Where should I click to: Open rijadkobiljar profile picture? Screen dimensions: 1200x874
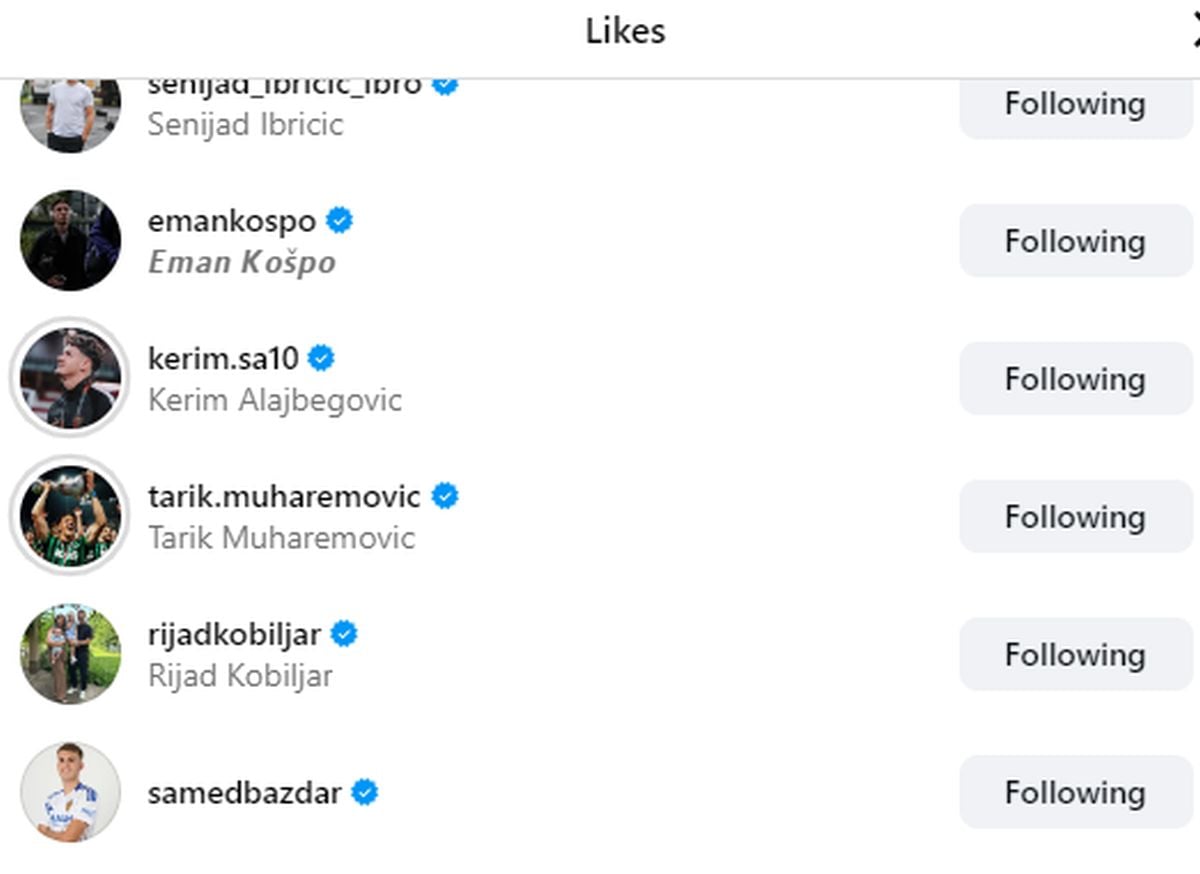pyautogui.click(x=70, y=654)
